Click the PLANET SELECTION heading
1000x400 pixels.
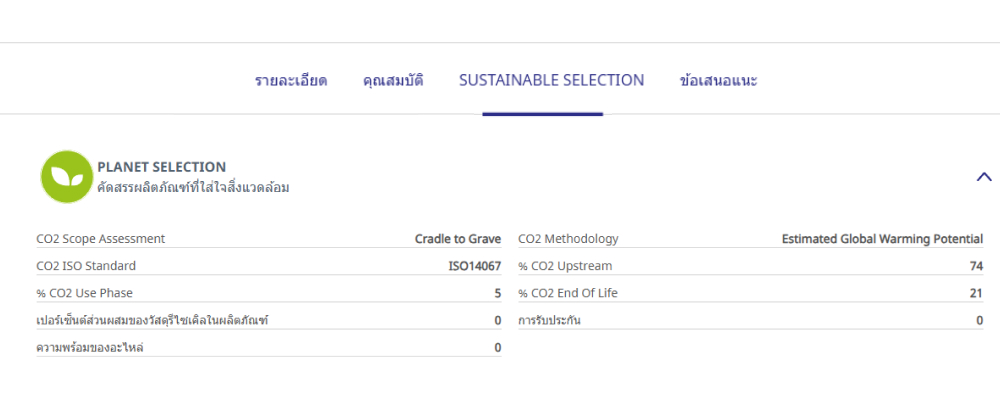pyautogui.click(x=161, y=167)
